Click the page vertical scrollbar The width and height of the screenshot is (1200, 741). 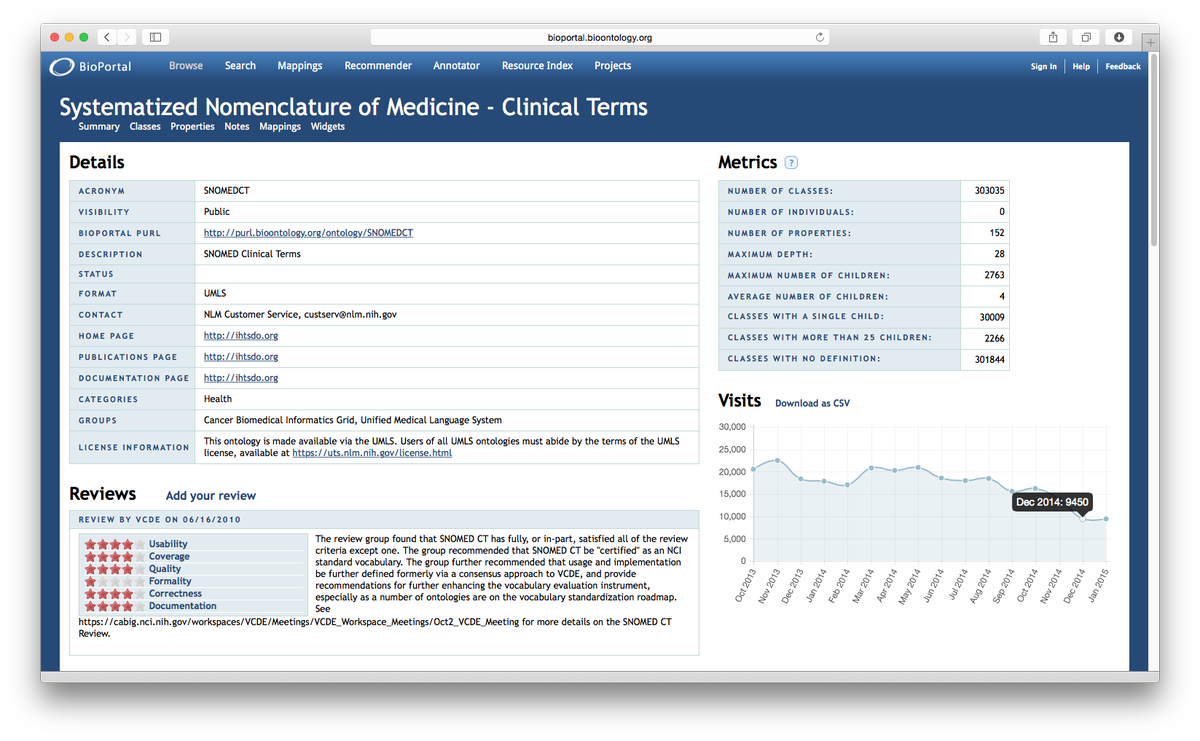(1154, 150)
